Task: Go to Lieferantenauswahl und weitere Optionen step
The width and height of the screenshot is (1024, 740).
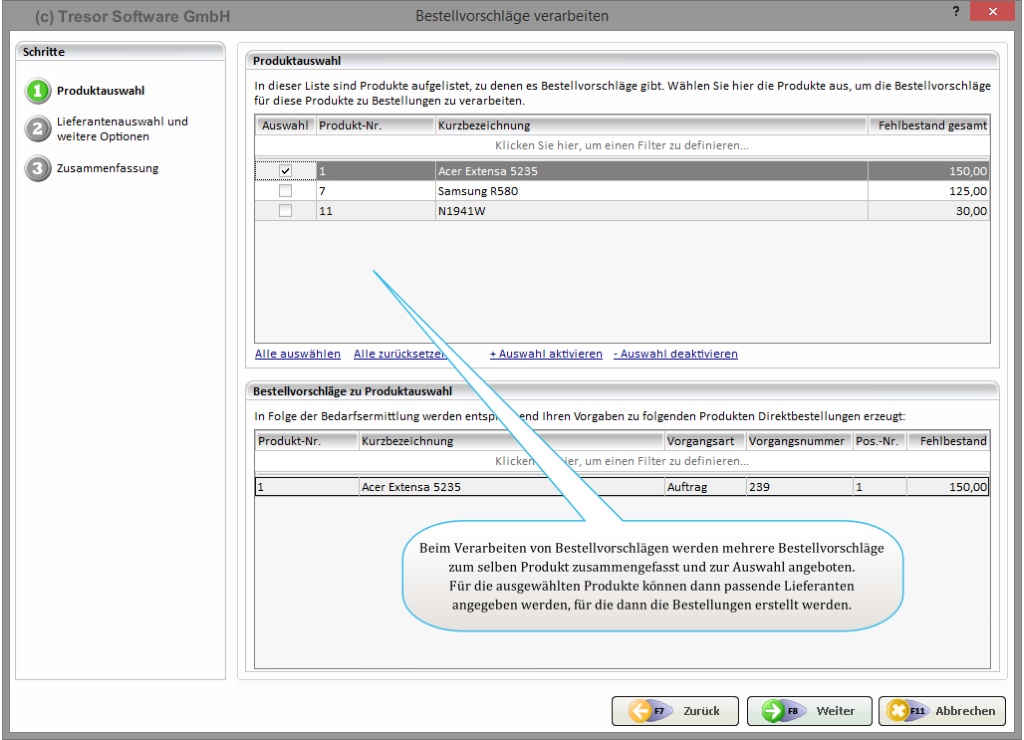Action: click(120, 129)
